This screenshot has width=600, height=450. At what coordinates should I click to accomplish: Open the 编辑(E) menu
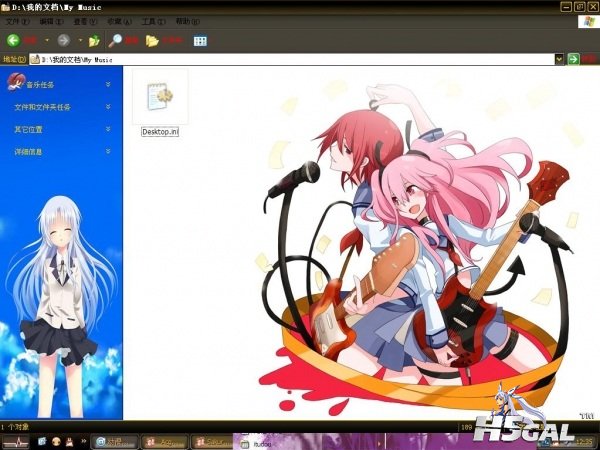coord(51,21)
